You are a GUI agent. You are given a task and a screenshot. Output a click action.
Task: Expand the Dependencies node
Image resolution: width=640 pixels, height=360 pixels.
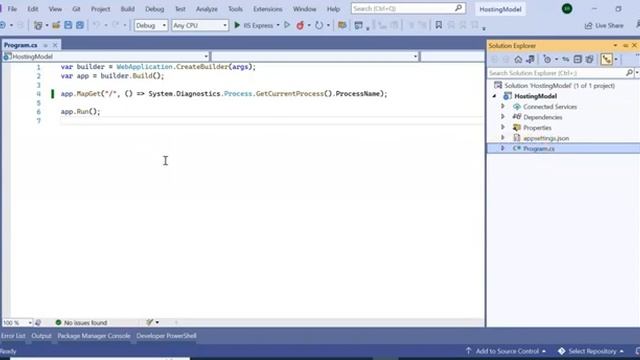pyautogui.click(x=503, y=117)
